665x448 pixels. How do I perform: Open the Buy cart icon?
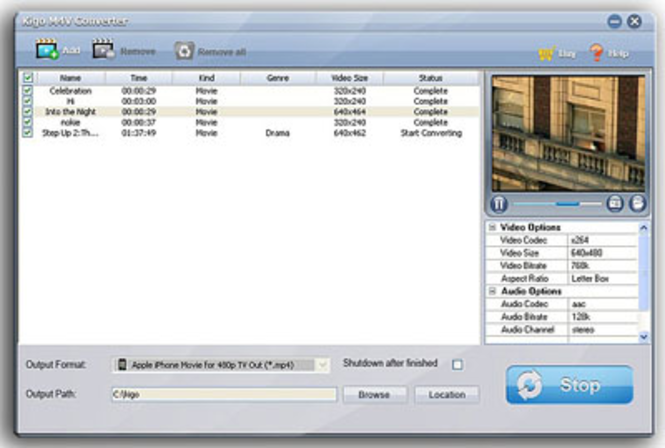(x=547, y=53)
